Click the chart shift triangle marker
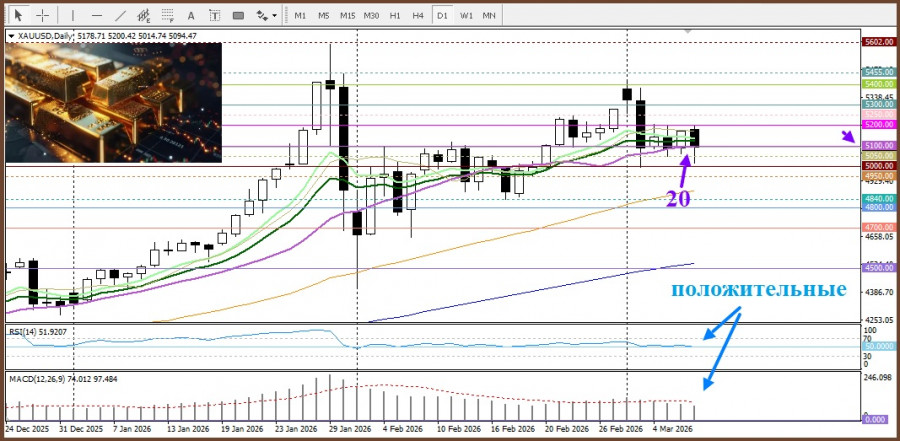The image size is (900, 441). pyautogui.click(x=688, y=30)
